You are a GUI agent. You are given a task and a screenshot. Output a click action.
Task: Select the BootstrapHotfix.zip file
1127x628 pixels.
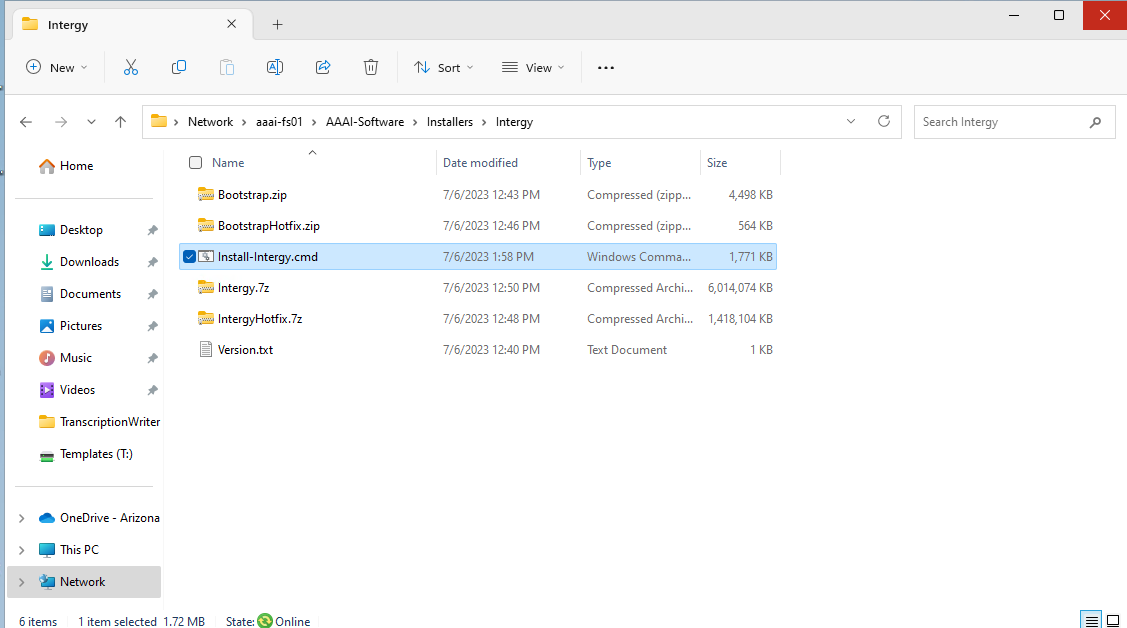tap(268, 226)
